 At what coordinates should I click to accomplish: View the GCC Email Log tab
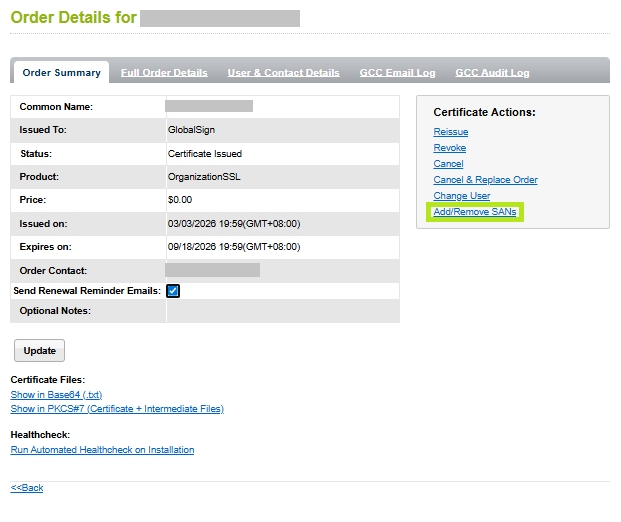click(x=397, y=73)
